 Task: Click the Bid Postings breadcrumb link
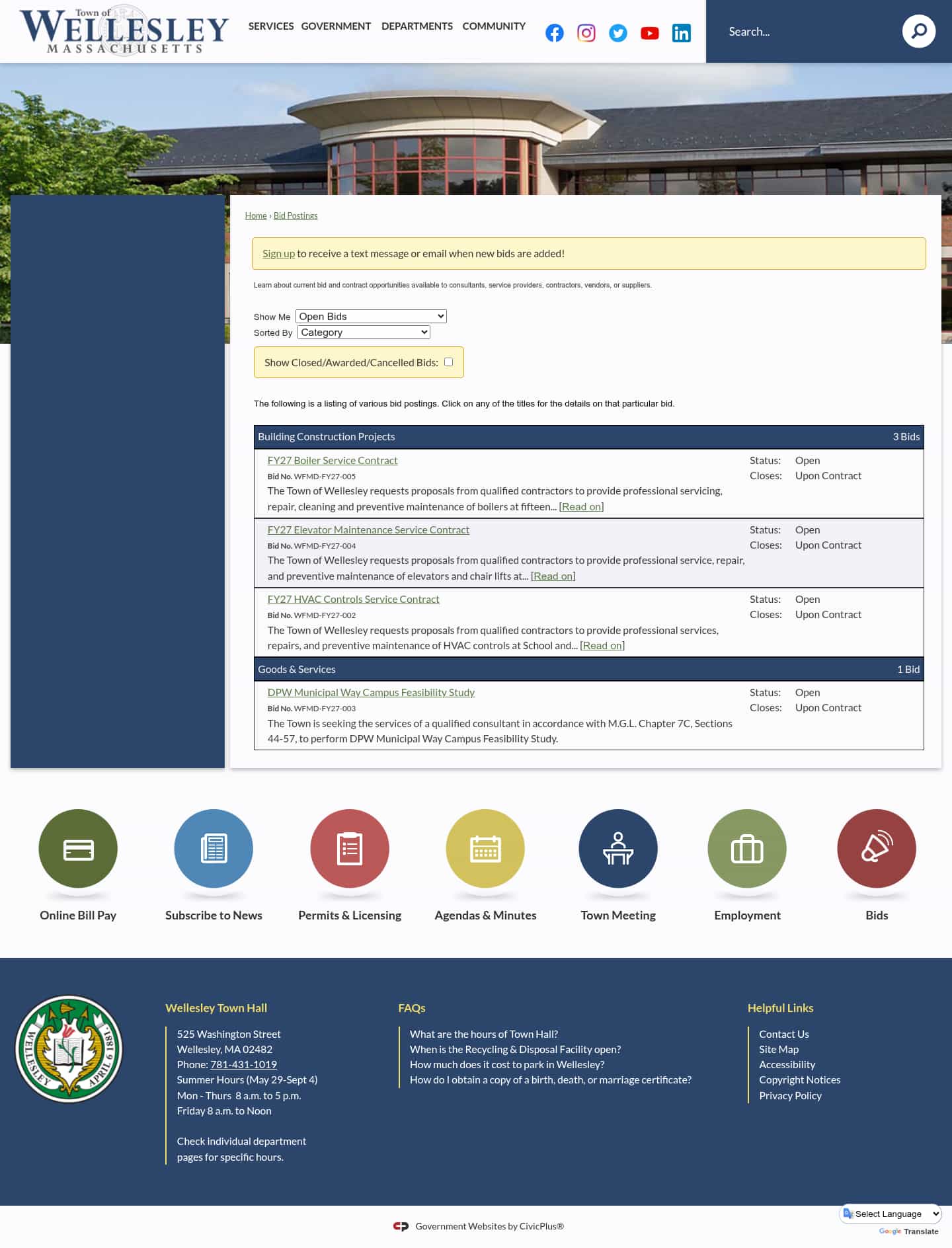(x=296, y=215)
